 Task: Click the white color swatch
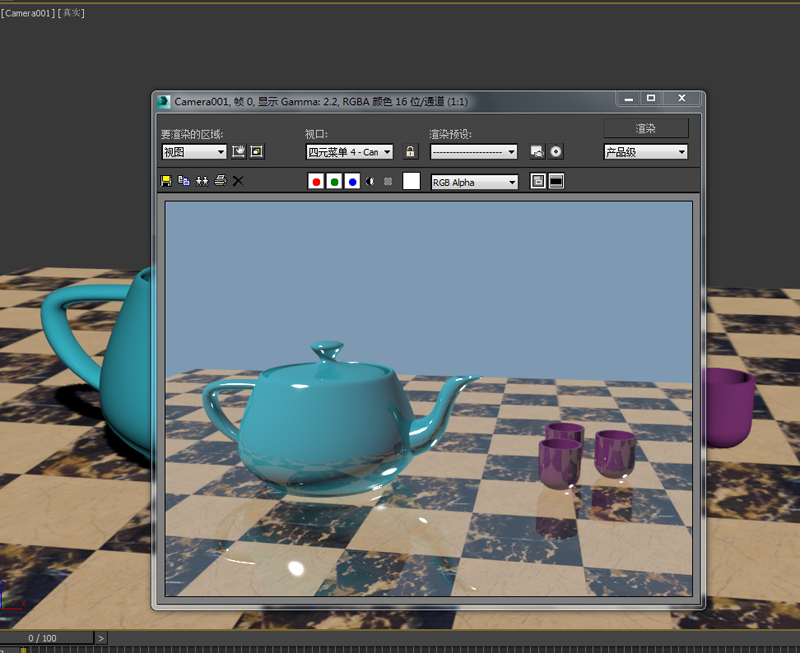pos(411,182)
